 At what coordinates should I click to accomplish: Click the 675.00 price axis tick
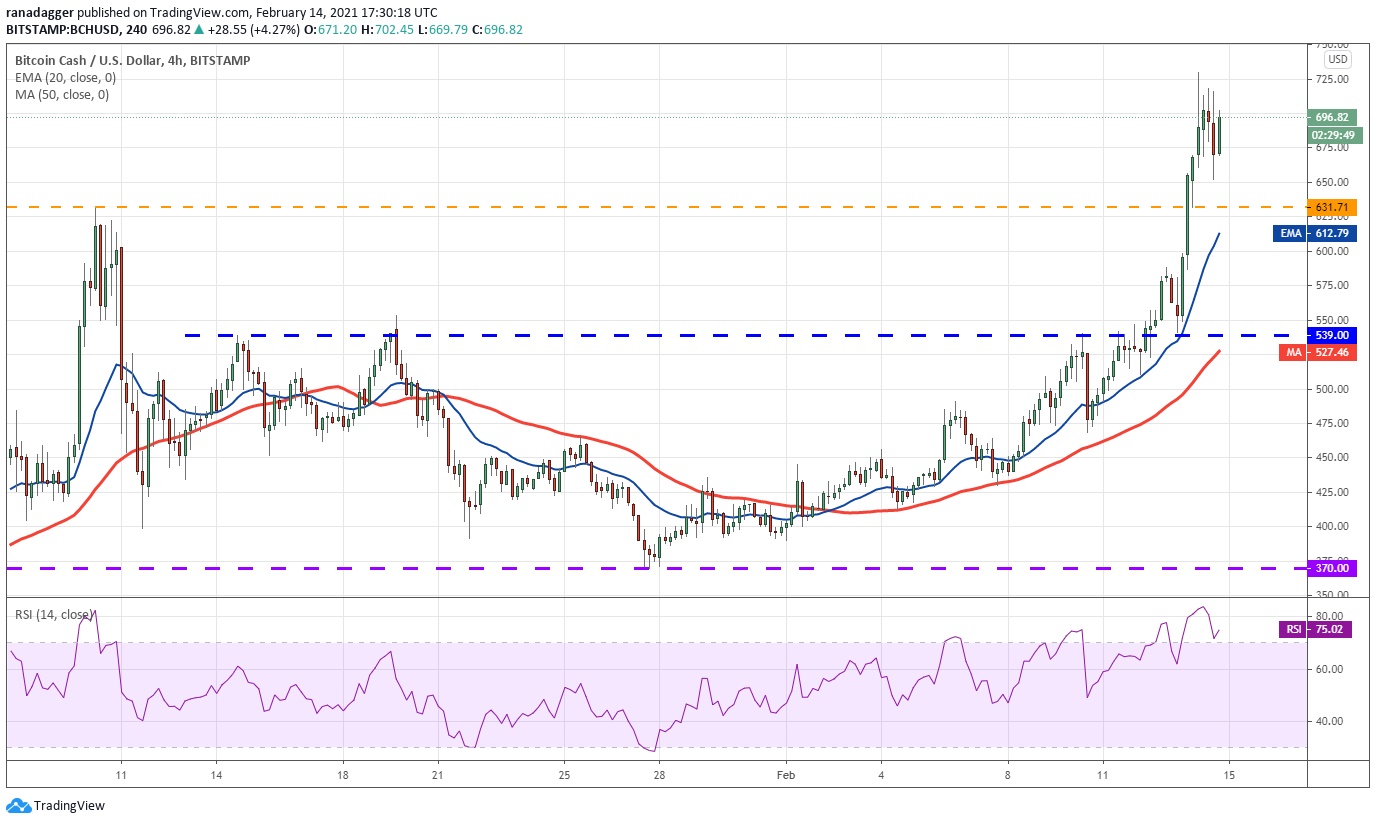[x=1332, y=147]
